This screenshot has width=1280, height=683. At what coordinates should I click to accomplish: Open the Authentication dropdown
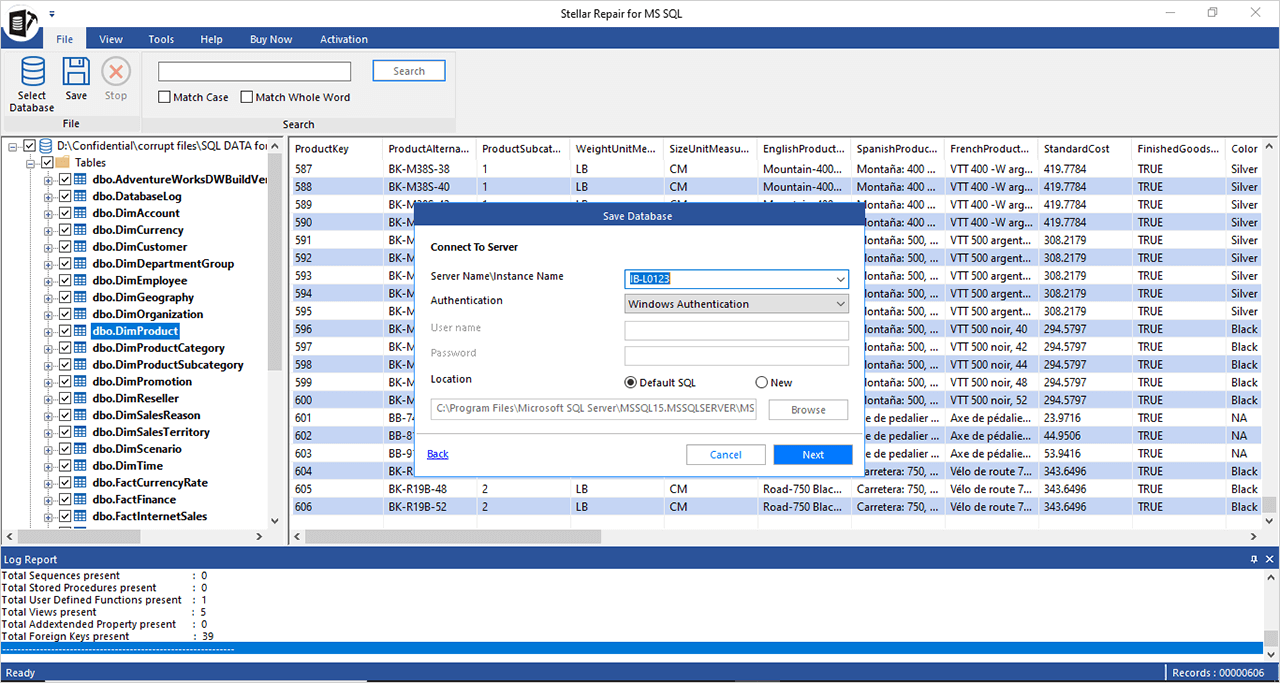(x=840, y=304)
